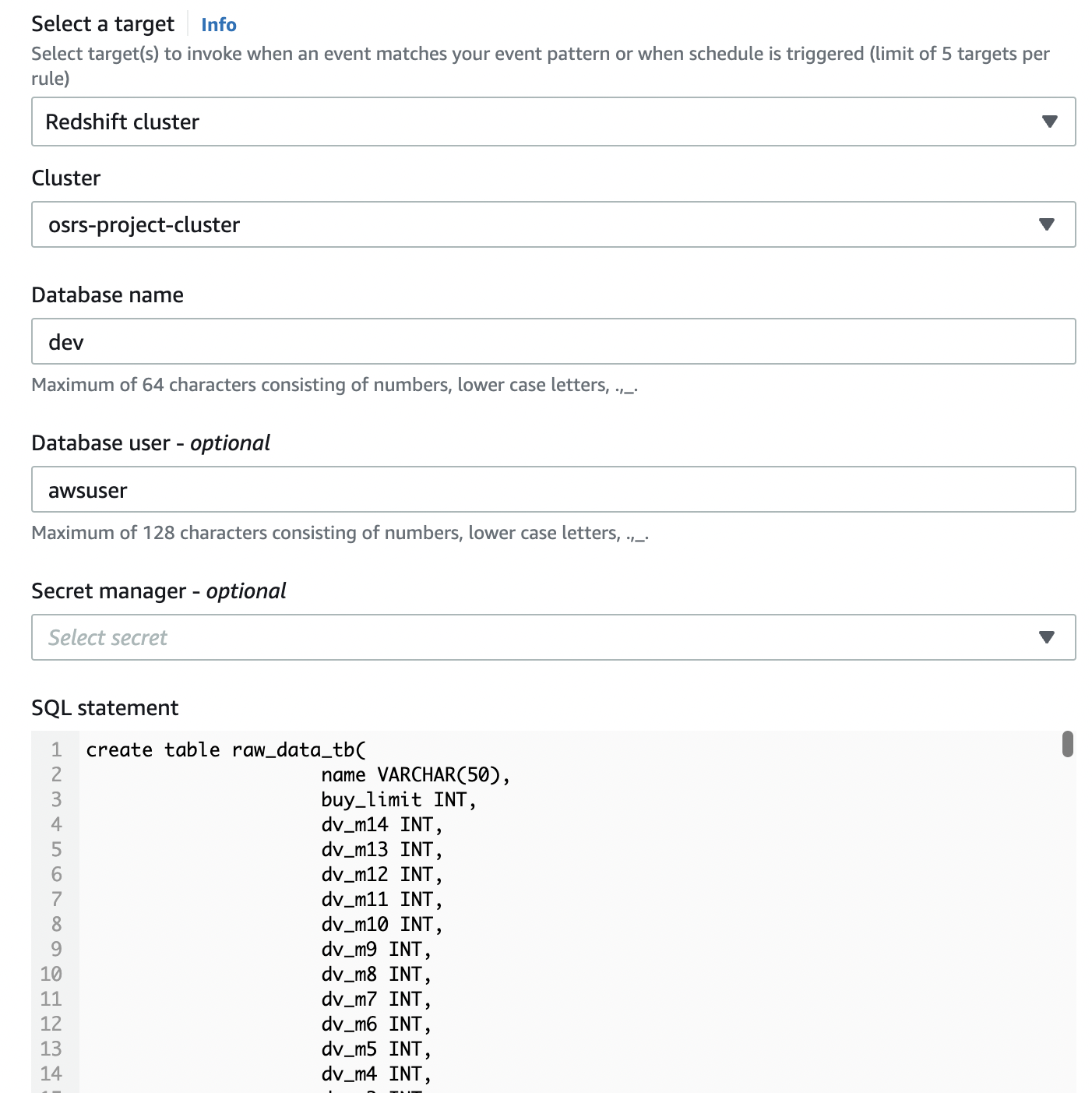This screenshot has width=1092, height=1093.
Task: Click the dropdown arrow icon beside Redshift cluster
Action: [x=1049, y=122]
